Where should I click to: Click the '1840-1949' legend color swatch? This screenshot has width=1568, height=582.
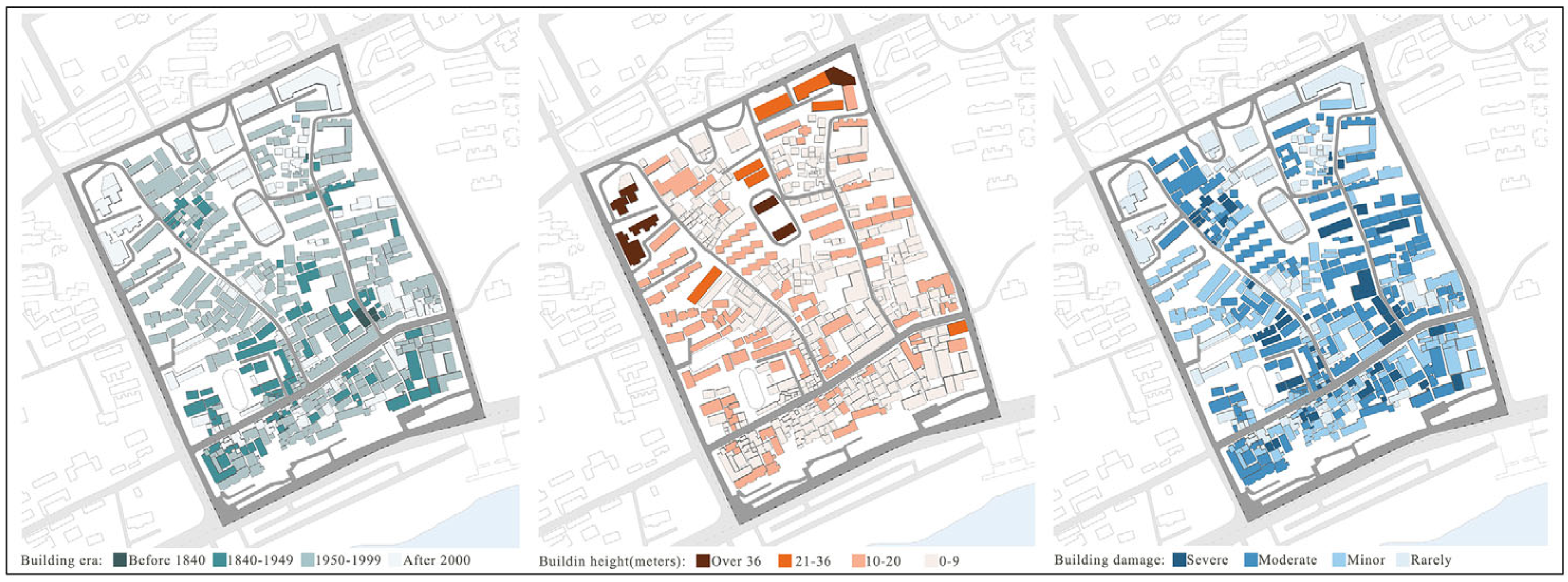(x=220, y=560)
